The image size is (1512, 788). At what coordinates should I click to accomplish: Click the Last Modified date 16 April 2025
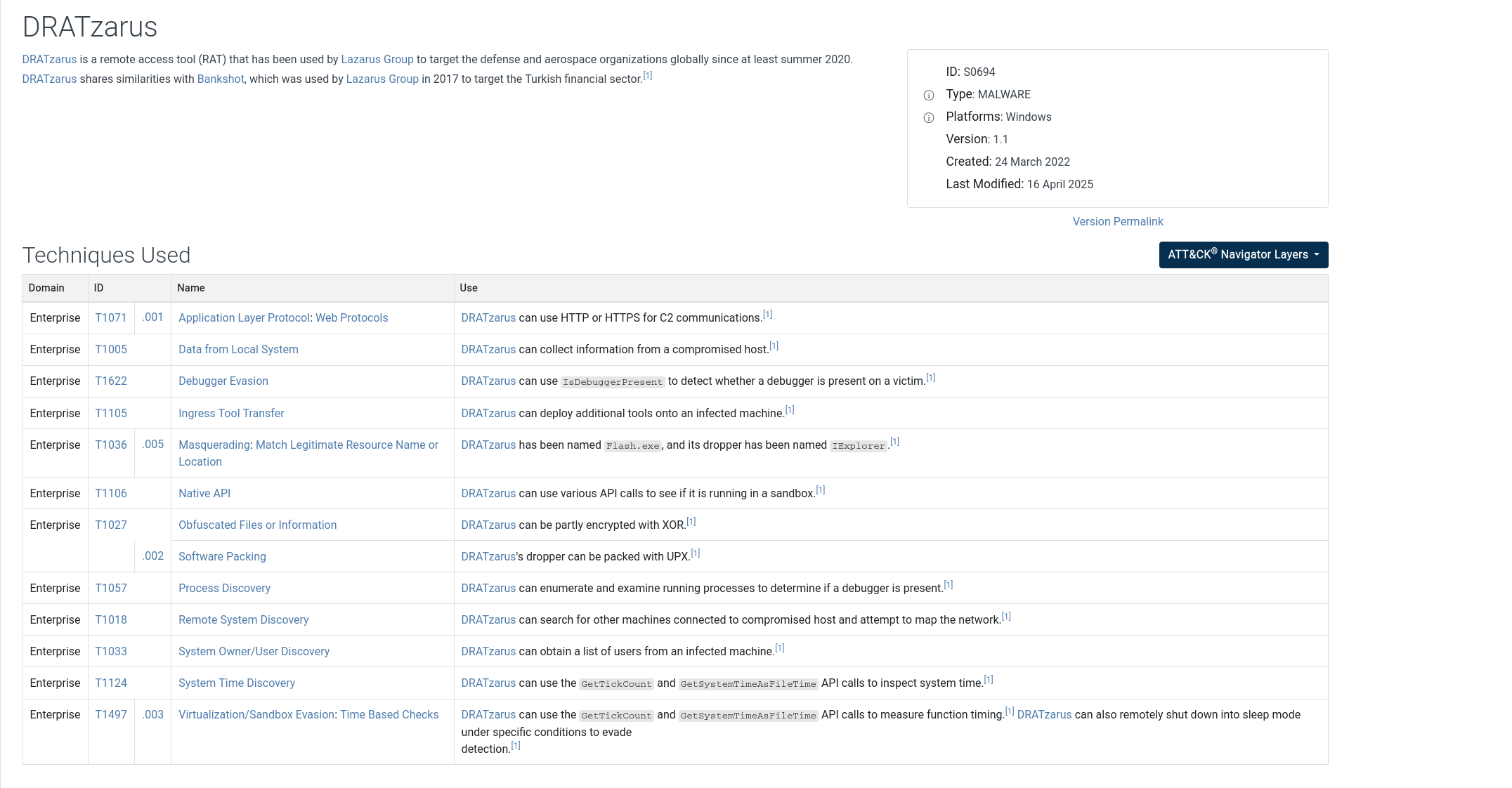1060,184
